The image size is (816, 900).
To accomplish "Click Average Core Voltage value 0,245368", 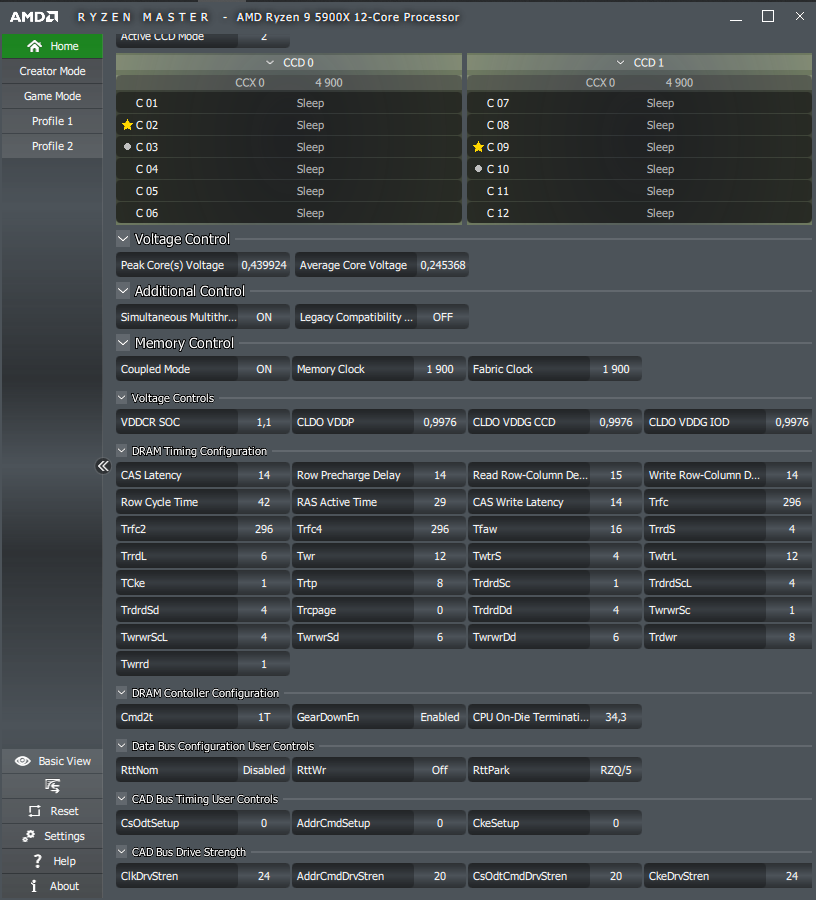I will (x=442, y=265).
